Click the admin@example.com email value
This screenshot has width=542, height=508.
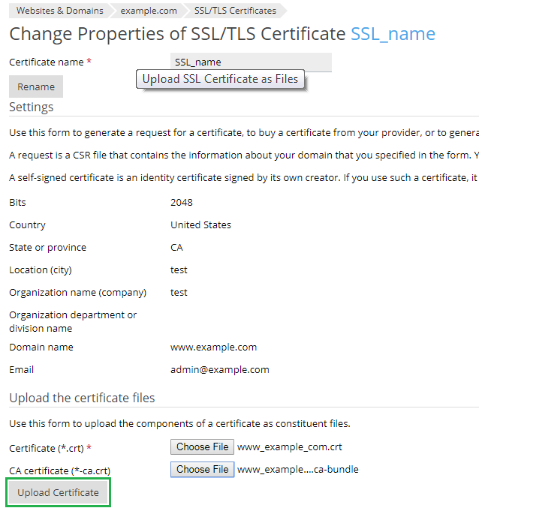[220, 369]
